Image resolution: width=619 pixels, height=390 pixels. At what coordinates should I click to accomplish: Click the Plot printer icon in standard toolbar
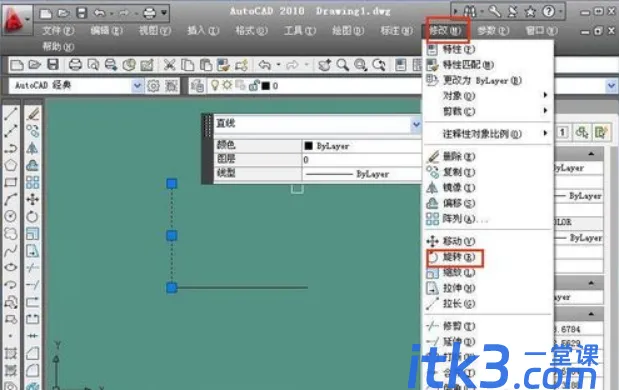pos(75,64)
